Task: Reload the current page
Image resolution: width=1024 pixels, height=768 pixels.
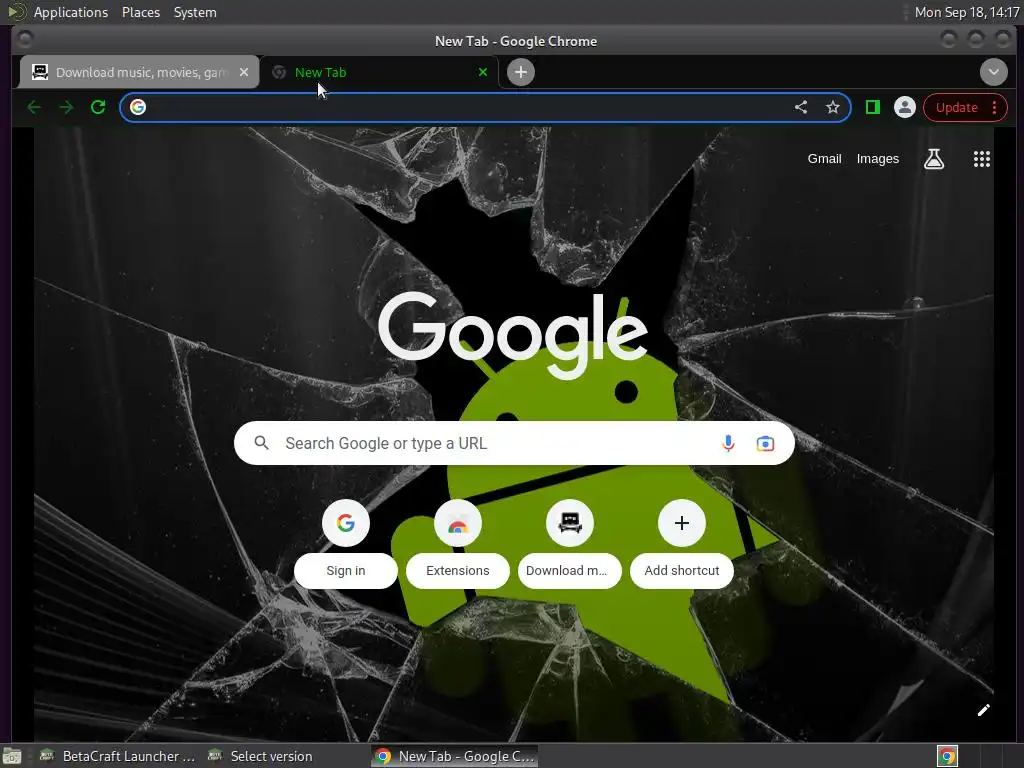Action: click(x=98, y=107)
